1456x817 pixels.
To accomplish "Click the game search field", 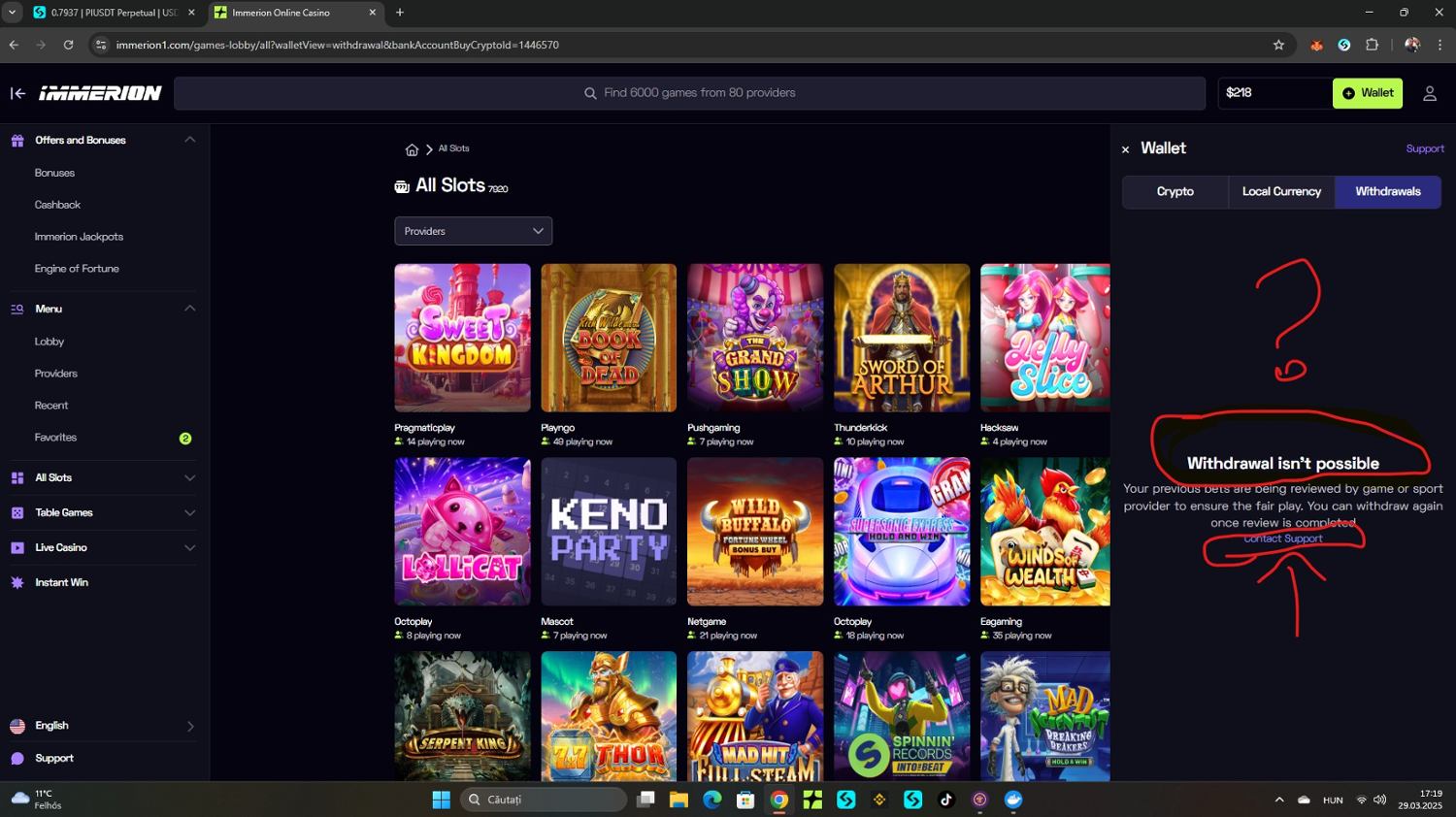I will [x=689, y=93].
